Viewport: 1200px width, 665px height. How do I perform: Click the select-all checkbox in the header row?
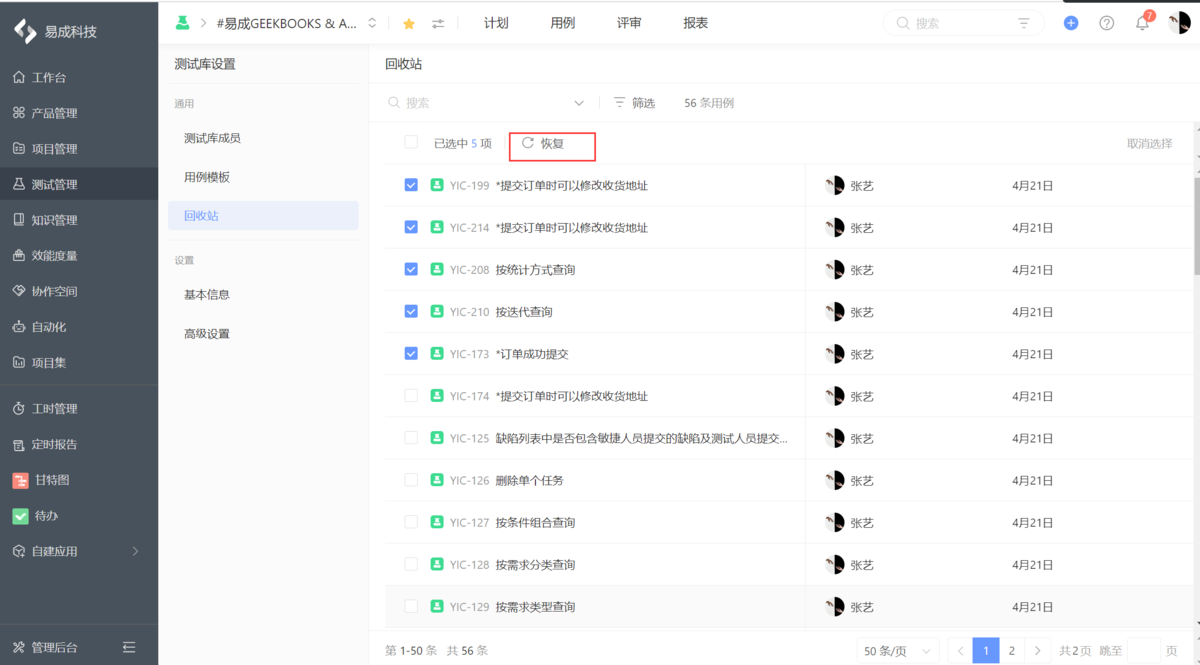411,142
